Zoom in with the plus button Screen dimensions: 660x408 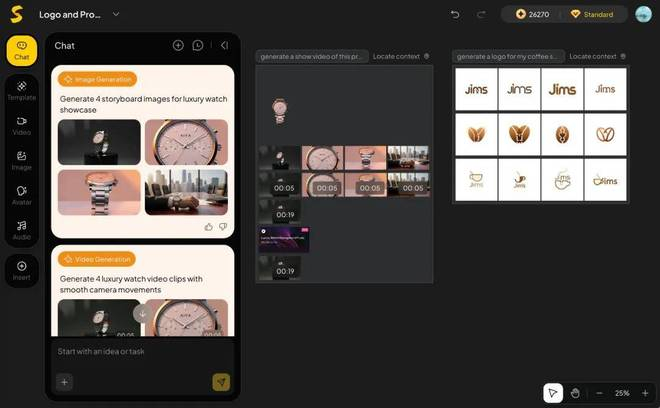click(645, 393)
